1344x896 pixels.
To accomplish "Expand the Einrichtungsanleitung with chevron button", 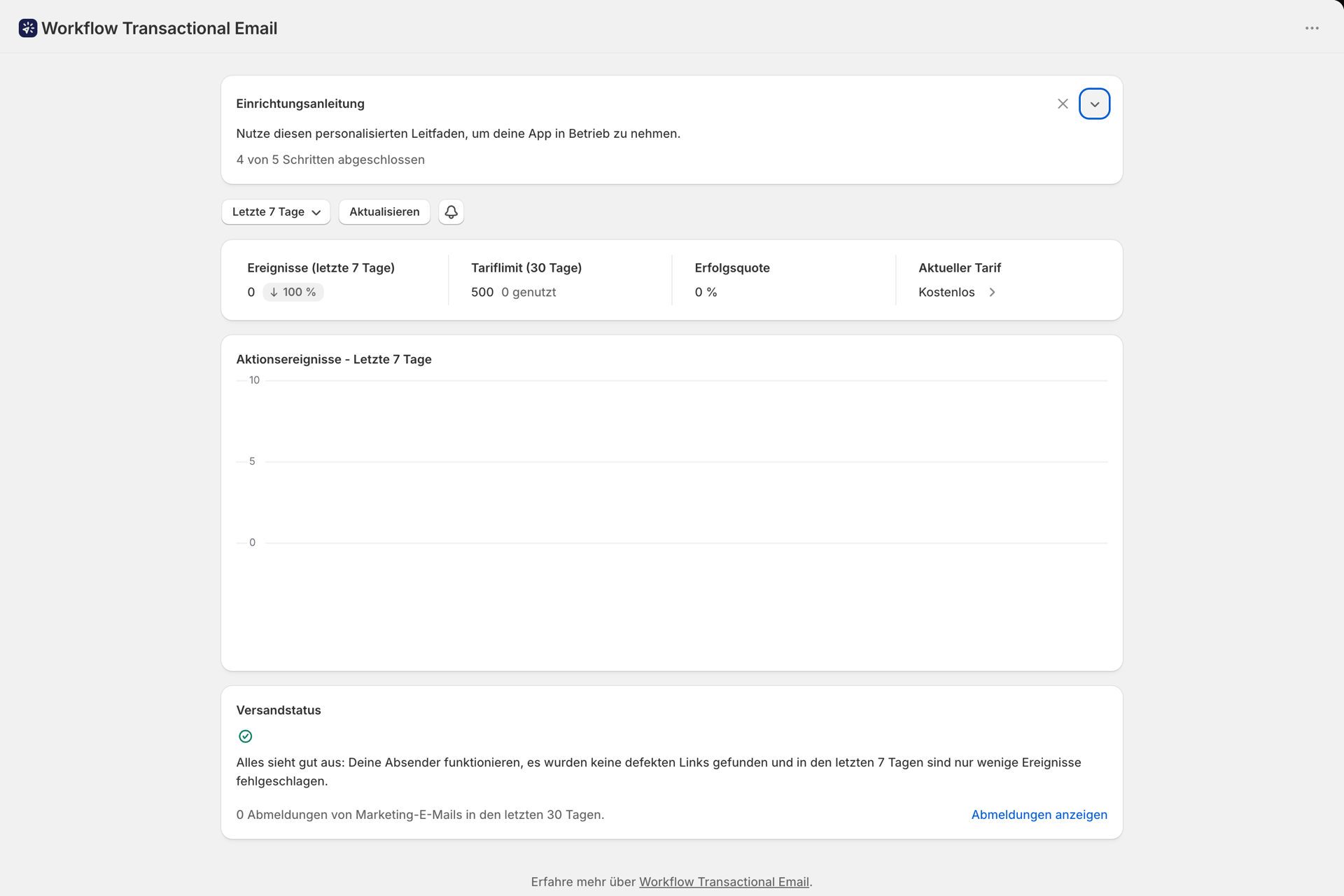I will (1095, 104).
